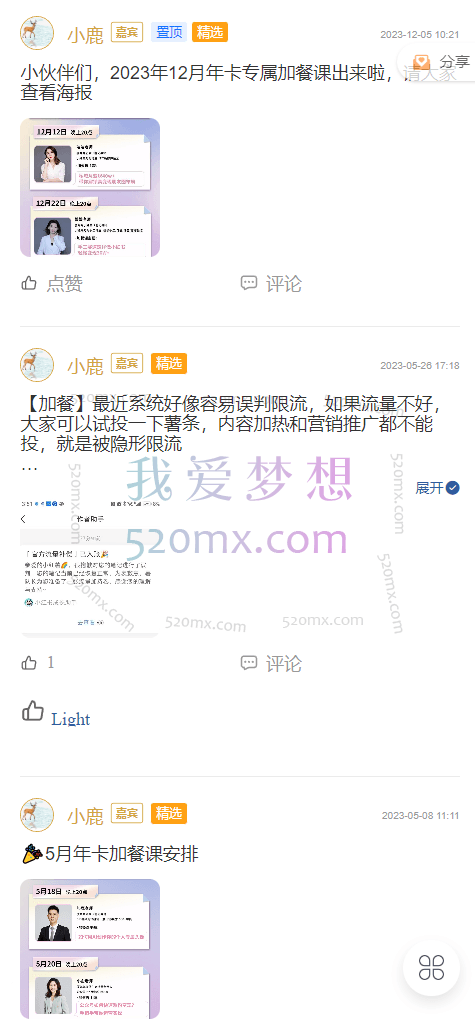475x1027 pixels.
Task: Open the username 小鹿 on the May 26 post
Action: pos(85,365)
